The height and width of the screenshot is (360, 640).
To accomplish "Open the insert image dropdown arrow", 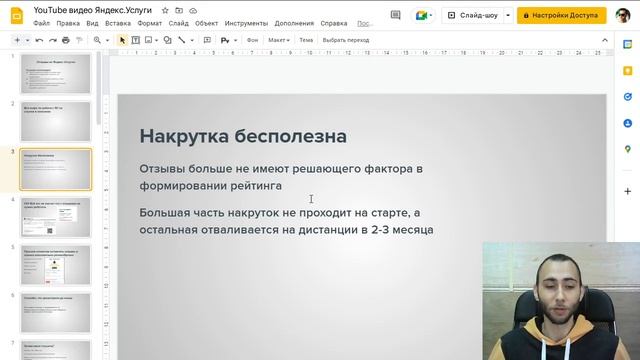I will [156, 40].
